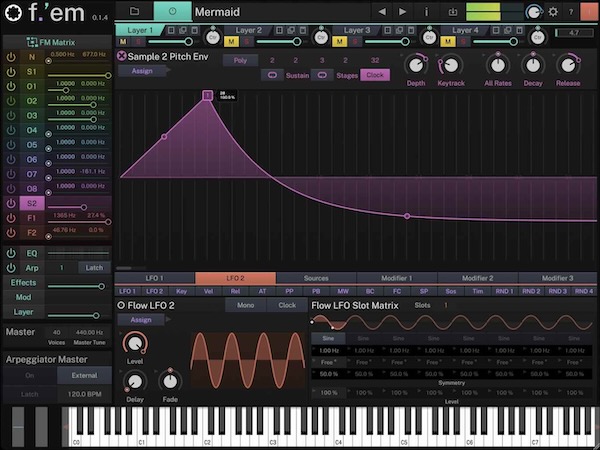Toggle the EQ power button
Viewport: 600px width, 450px height.
(x=11, y=254)
